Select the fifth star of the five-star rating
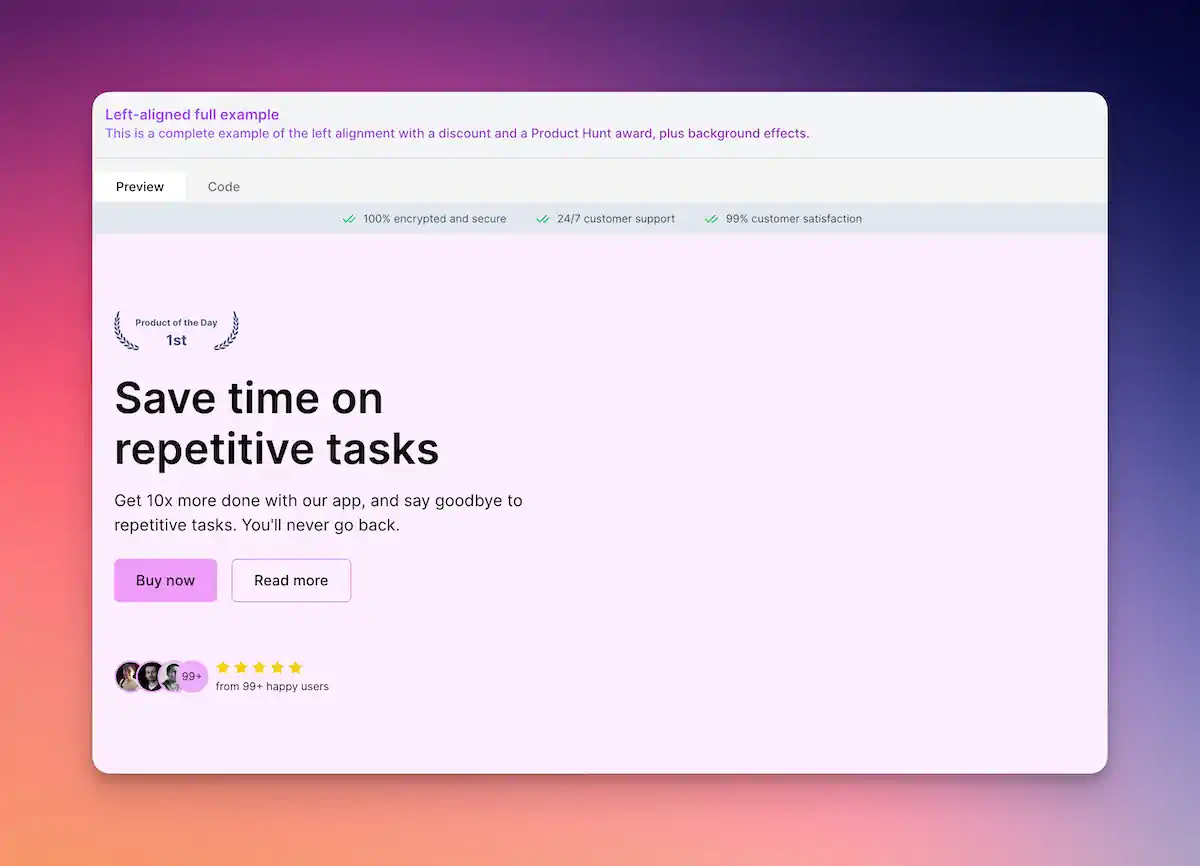 [295, 666]
